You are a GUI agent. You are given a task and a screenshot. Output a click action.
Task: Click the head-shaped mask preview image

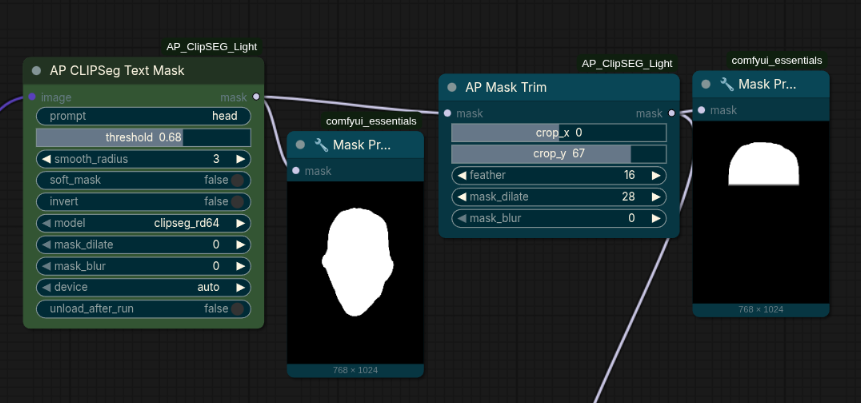tap(355, 272)
